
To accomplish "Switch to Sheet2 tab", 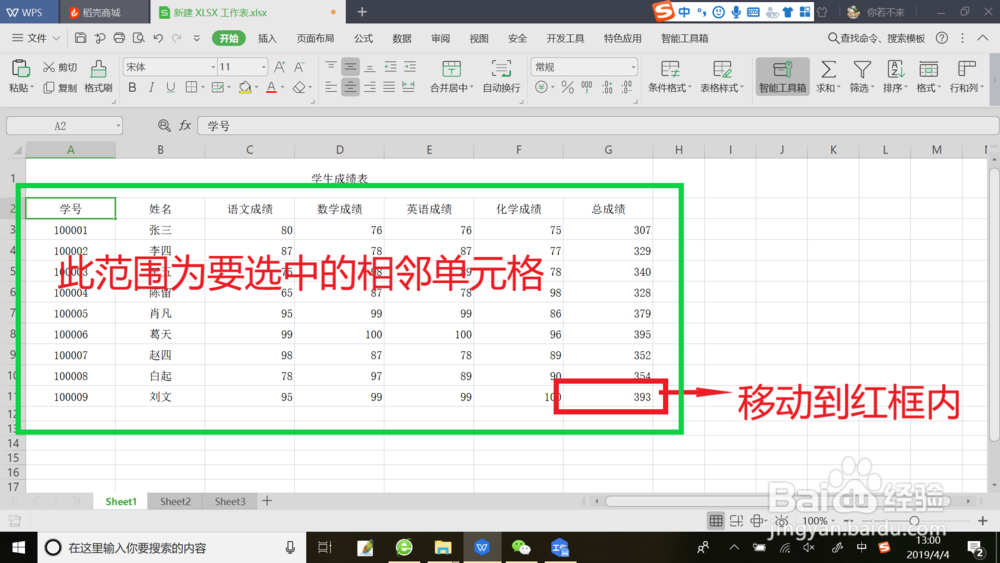I will coord(175,501).
